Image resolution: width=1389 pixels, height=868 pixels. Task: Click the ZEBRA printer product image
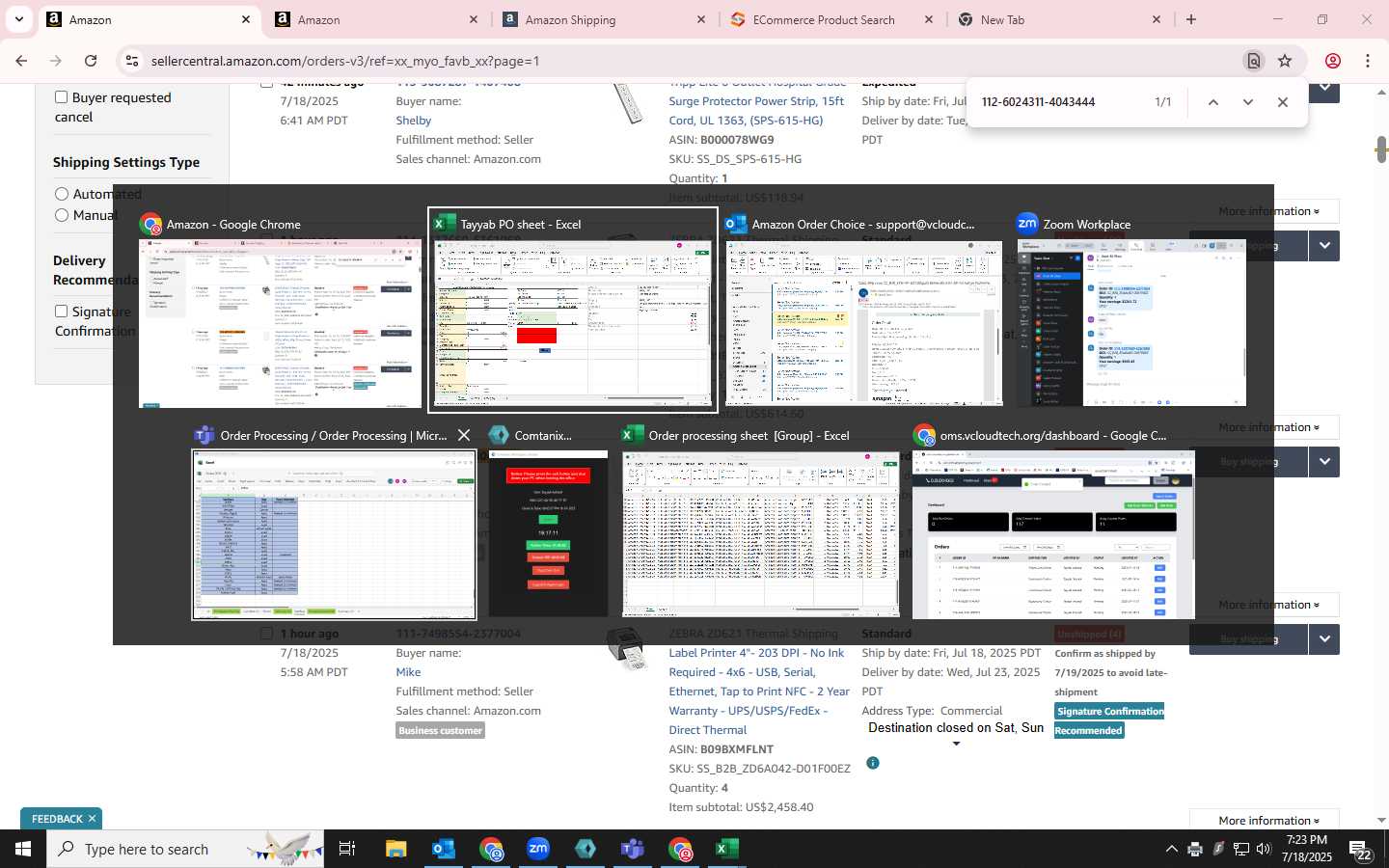point(627,649)
